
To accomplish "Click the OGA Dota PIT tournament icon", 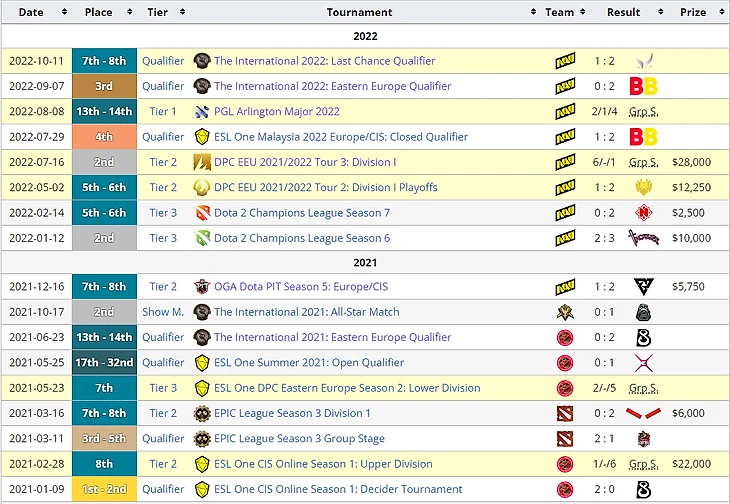I will [202, 287].
